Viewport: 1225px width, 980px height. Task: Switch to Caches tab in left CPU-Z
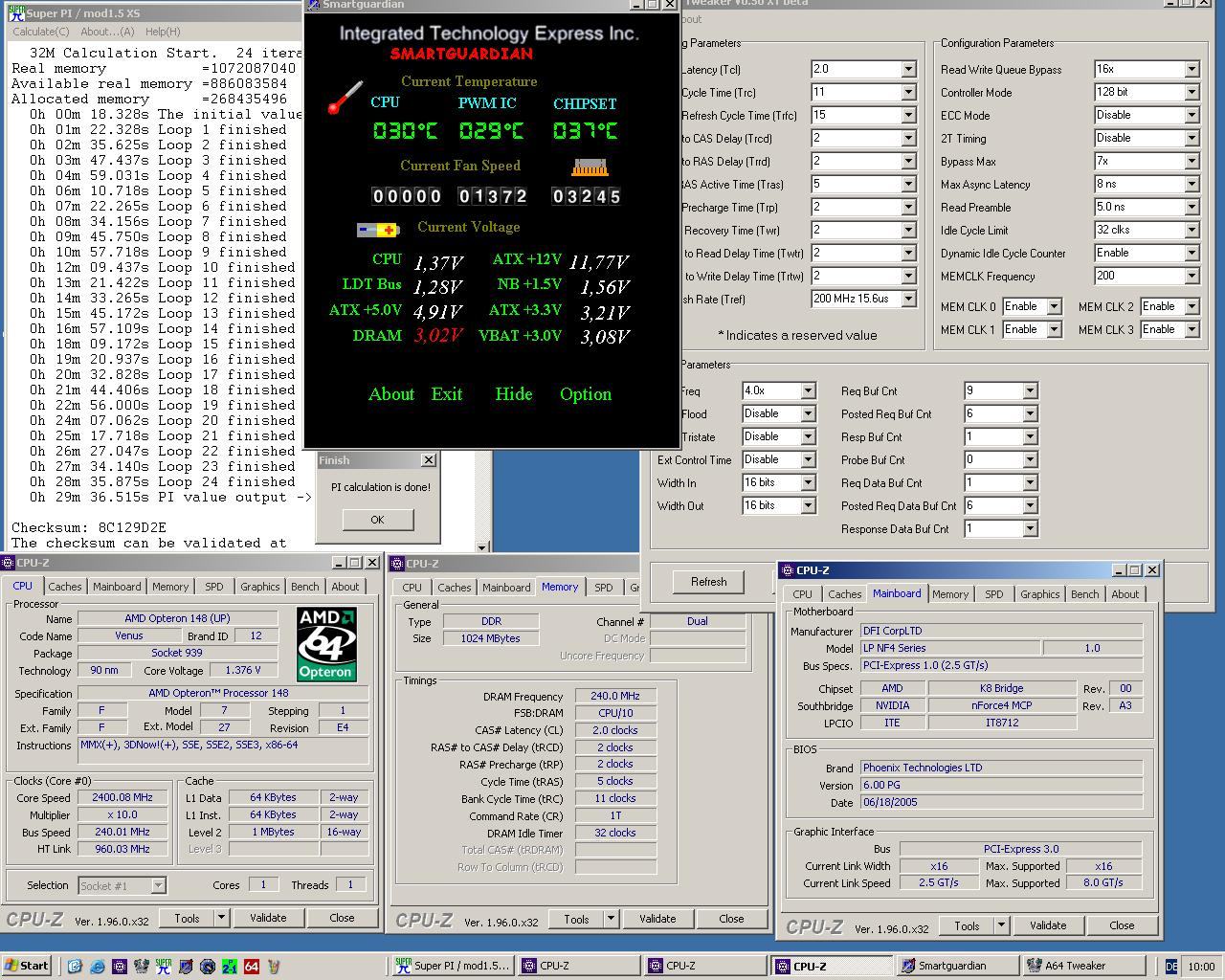pos(65,587)
